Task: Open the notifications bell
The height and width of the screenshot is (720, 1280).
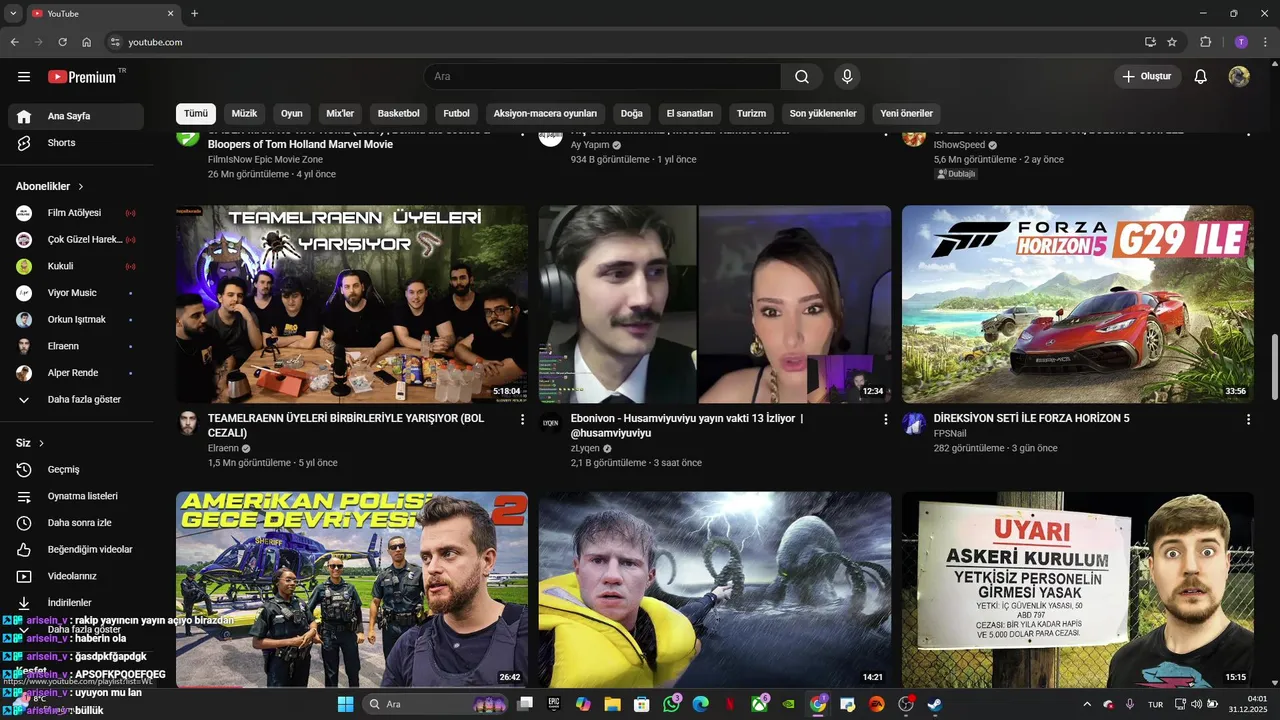Action: [x=1201, y=77]
